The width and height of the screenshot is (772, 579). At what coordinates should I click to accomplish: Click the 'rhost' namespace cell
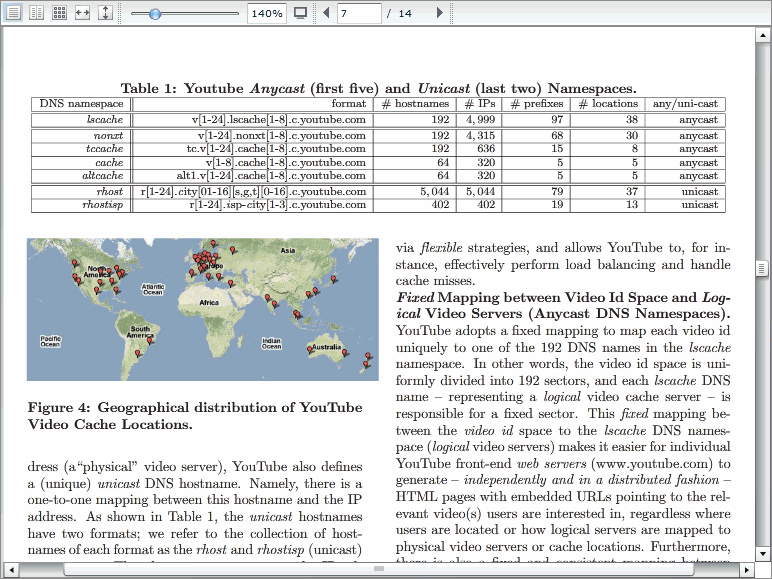[x=109, y=192]
